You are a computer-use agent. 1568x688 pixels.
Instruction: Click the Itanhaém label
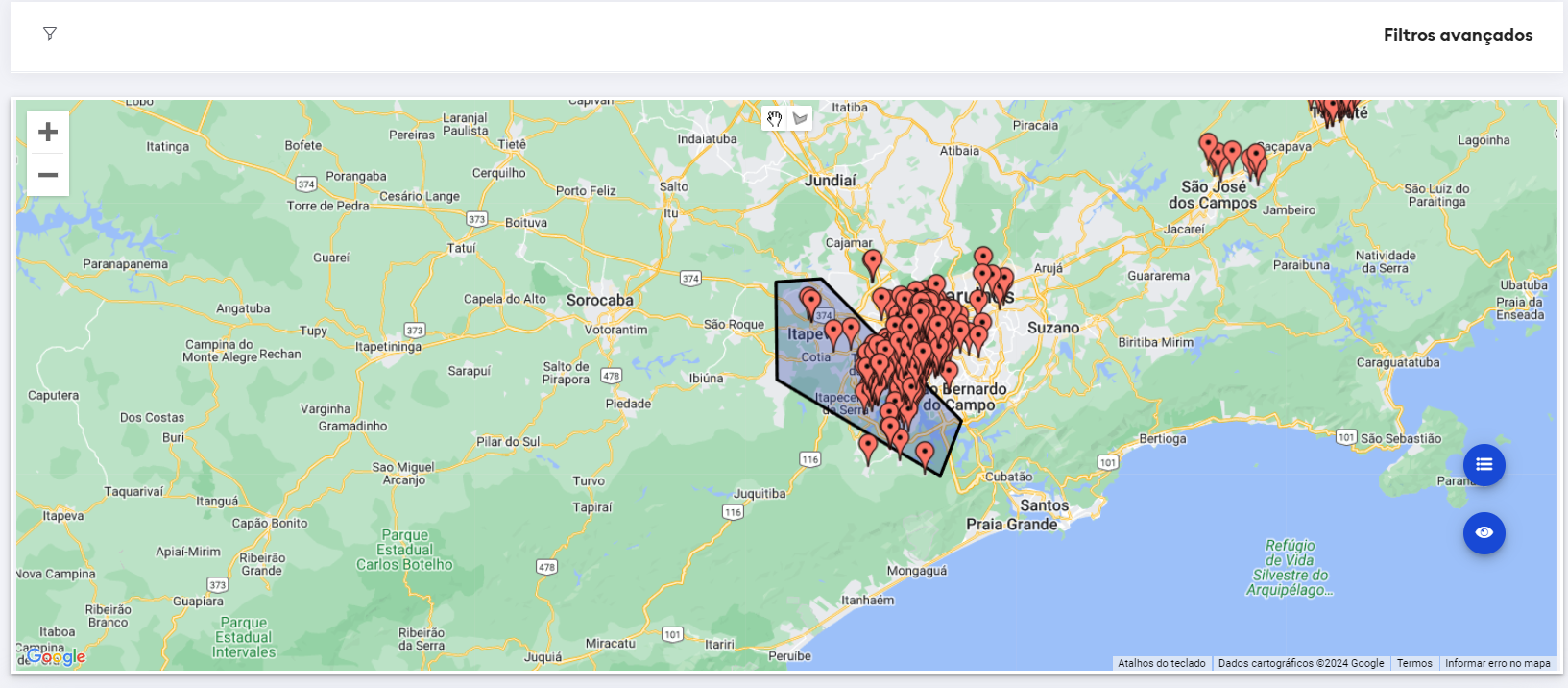pos(868,600)
